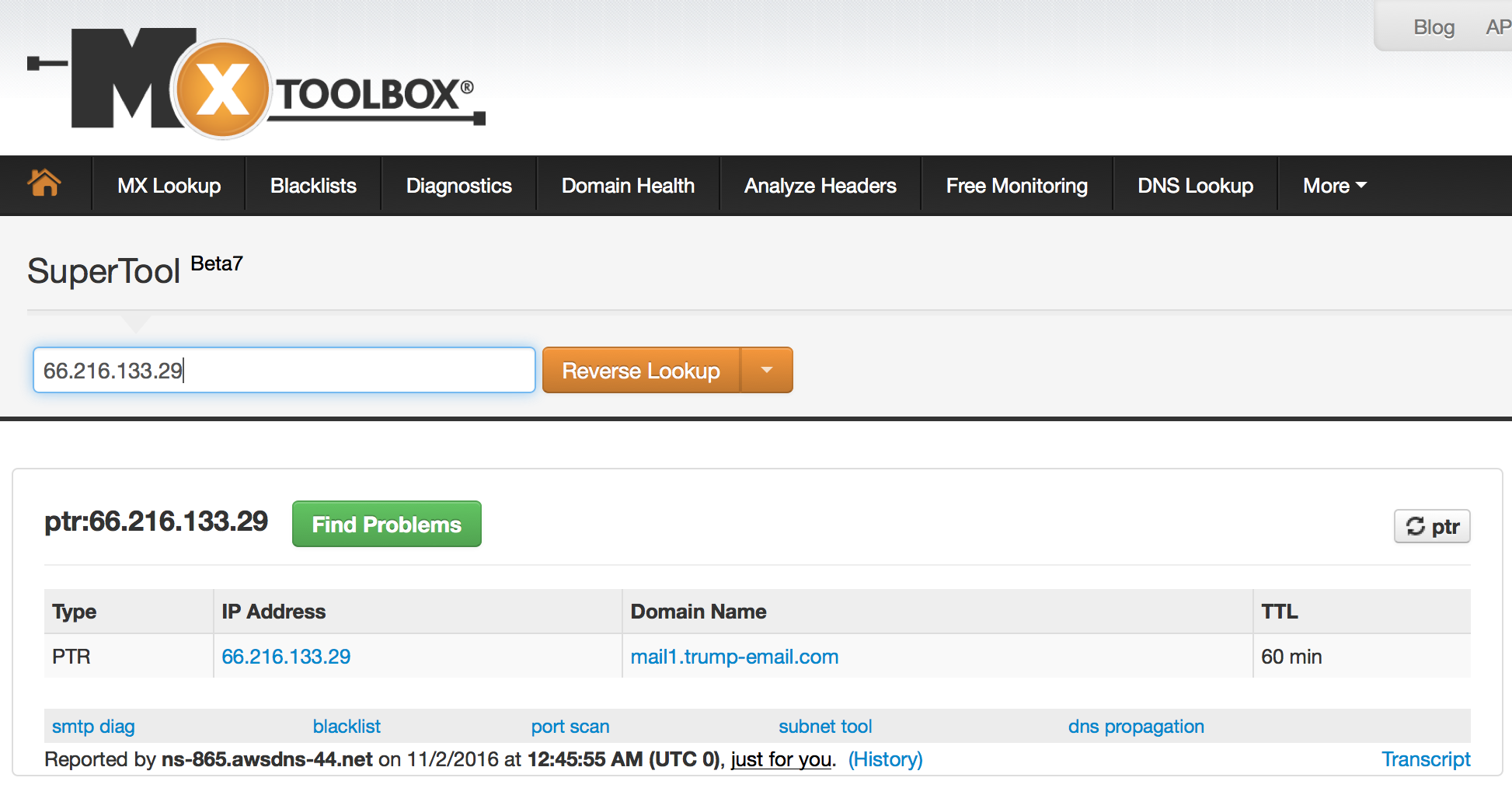Choose Analyze Headers from navigation

820,186
